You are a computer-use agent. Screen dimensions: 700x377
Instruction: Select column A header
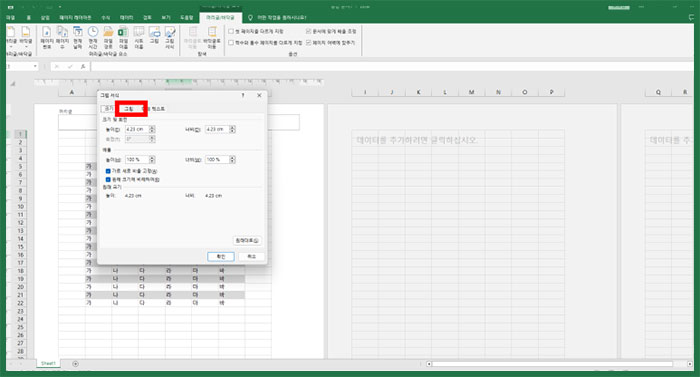72,92
